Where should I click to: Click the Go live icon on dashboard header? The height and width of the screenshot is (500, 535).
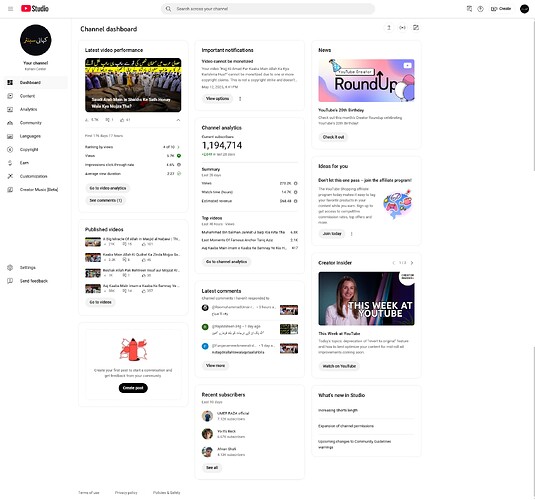[402, 28]
